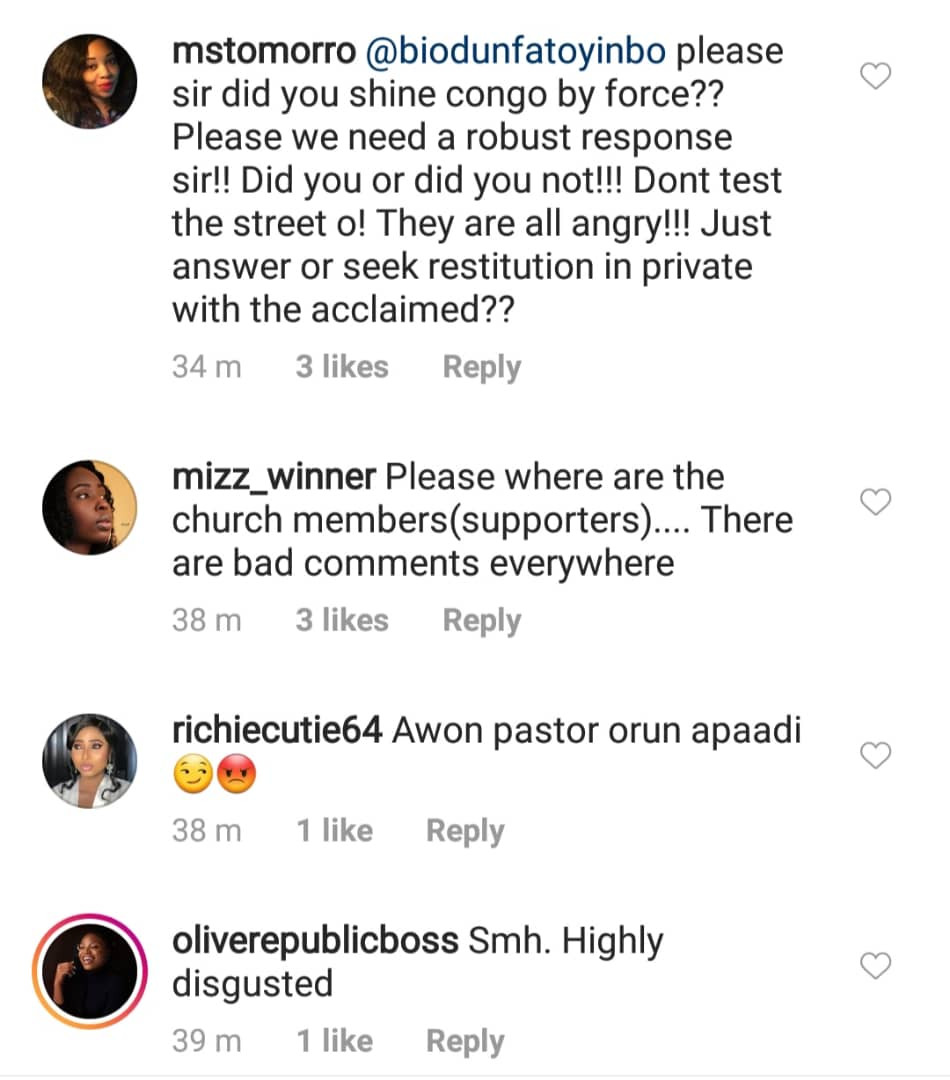
Task: Show the 3 likes on mstomorro's comment
Action: [342, 367]
